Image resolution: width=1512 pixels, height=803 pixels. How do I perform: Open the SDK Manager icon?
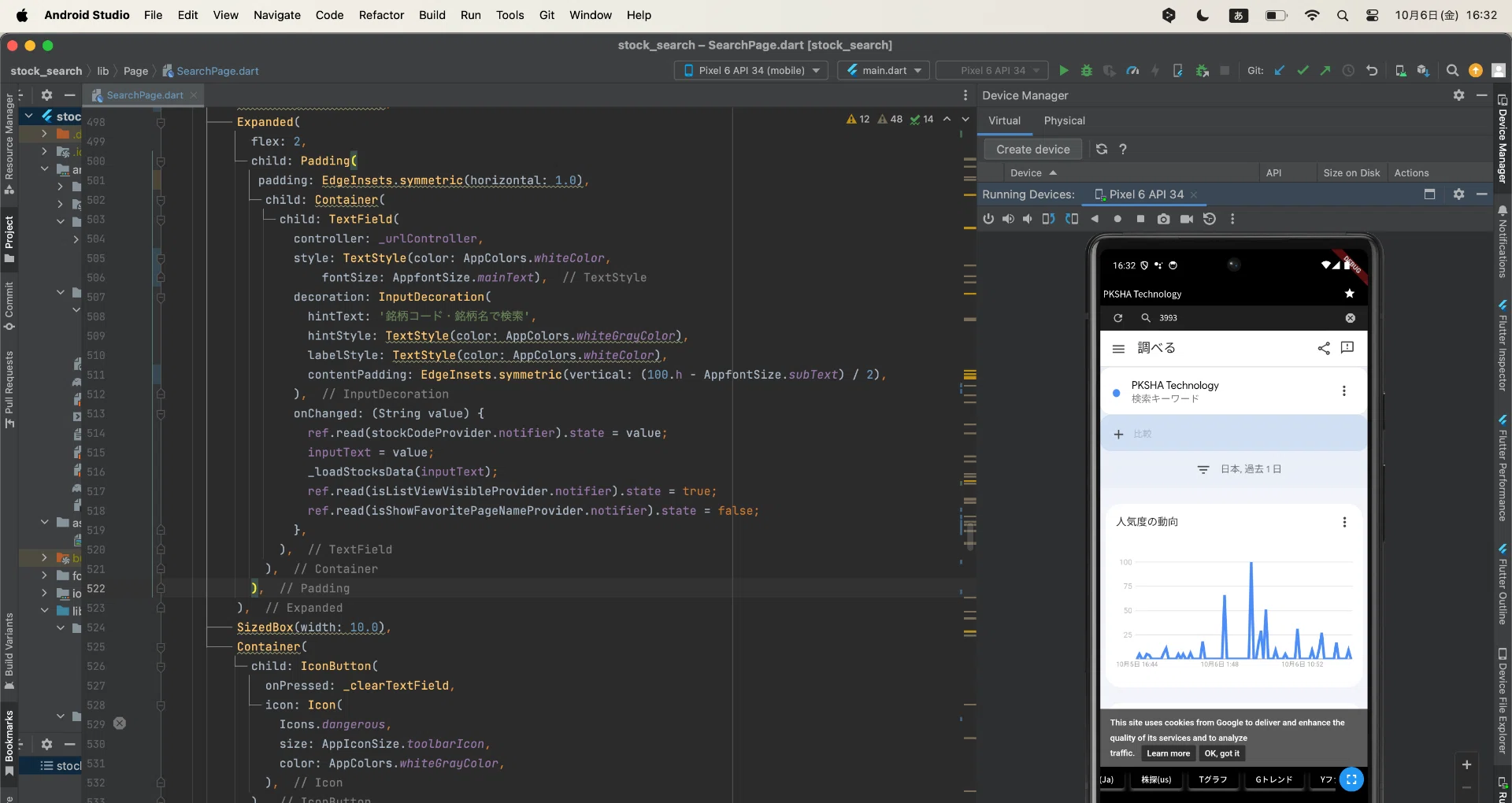point(1423,71)
